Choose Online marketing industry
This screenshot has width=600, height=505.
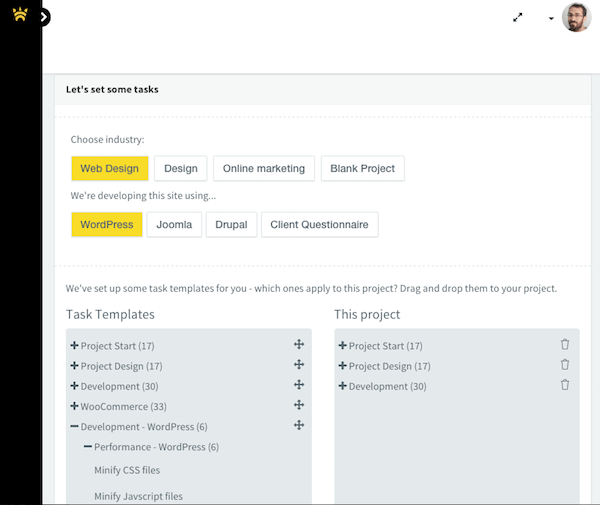(264, 168)
